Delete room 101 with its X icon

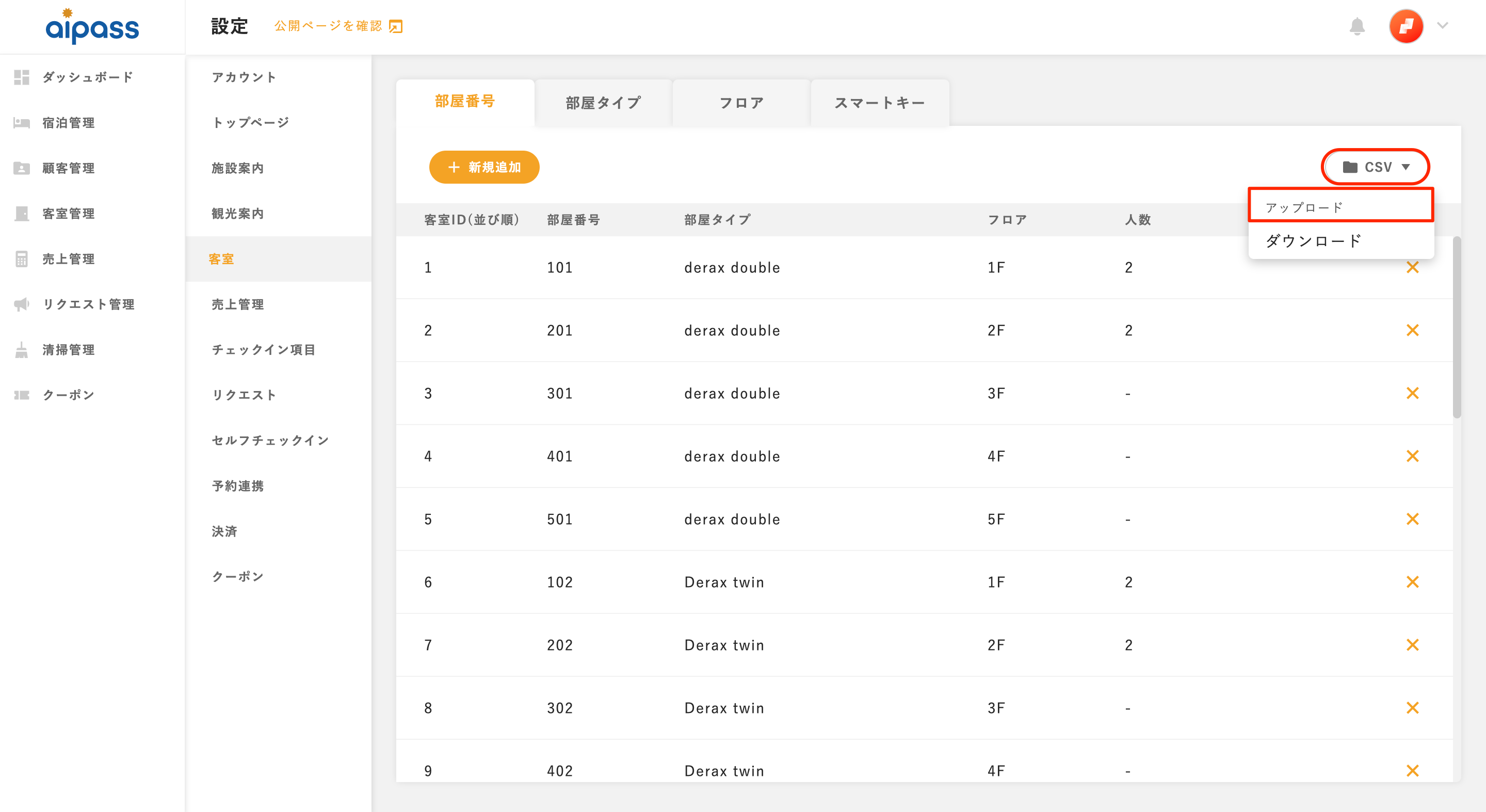pyautogui.click(x=1413, y=267)
